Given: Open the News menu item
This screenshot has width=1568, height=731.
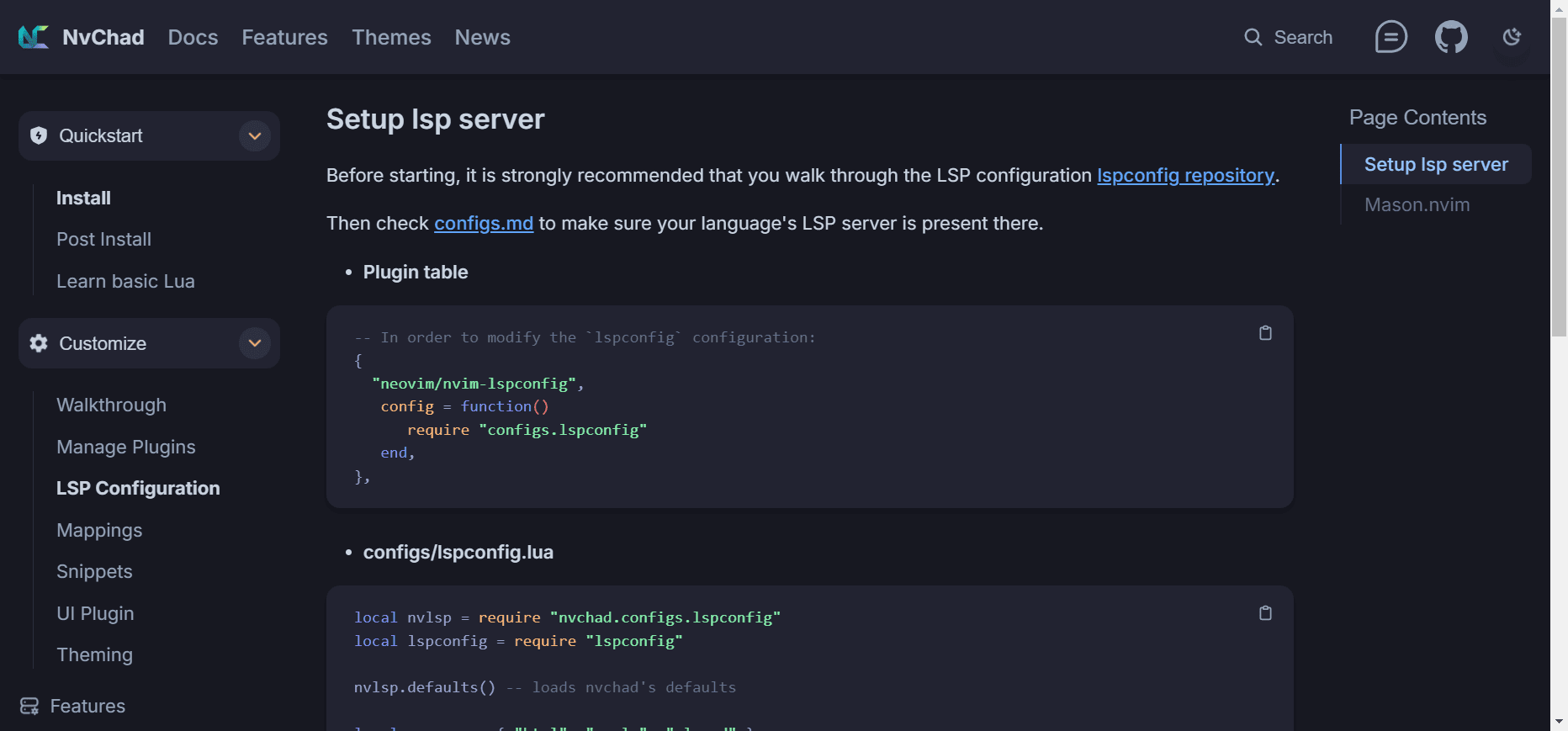Looking at the screenshot, I should pos(482,37).
